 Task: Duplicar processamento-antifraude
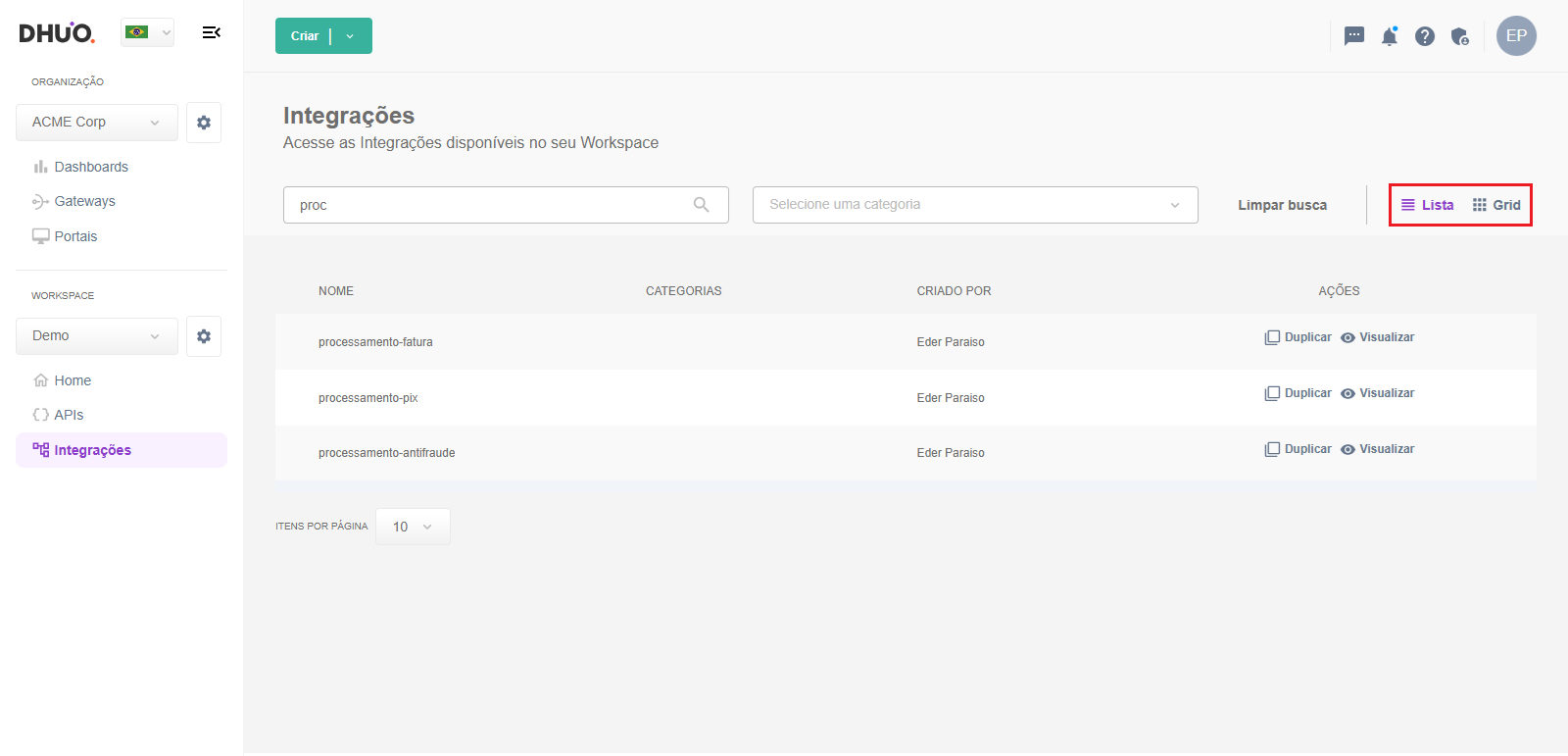[1298, 449]
